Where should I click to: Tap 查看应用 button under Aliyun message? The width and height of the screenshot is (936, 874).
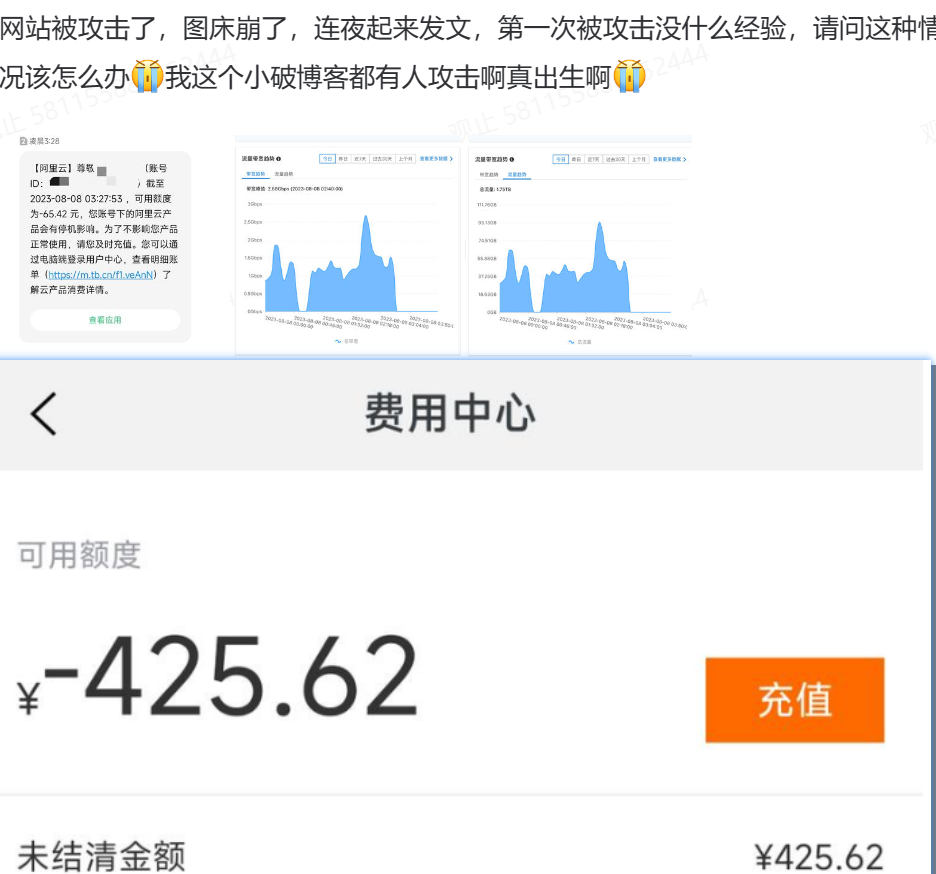(105, 320)
